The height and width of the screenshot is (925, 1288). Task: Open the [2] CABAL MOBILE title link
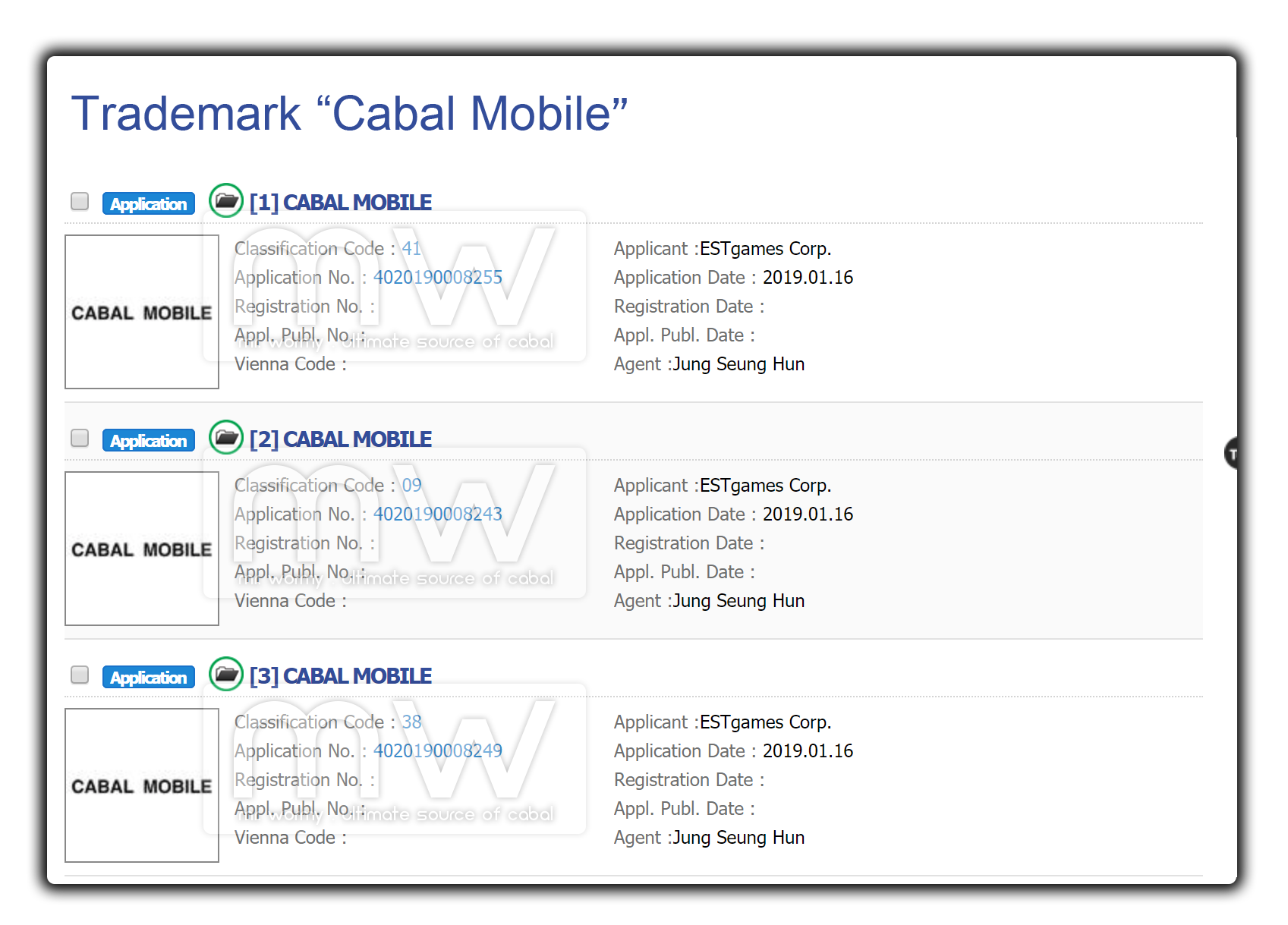click(x=341, y=439)
